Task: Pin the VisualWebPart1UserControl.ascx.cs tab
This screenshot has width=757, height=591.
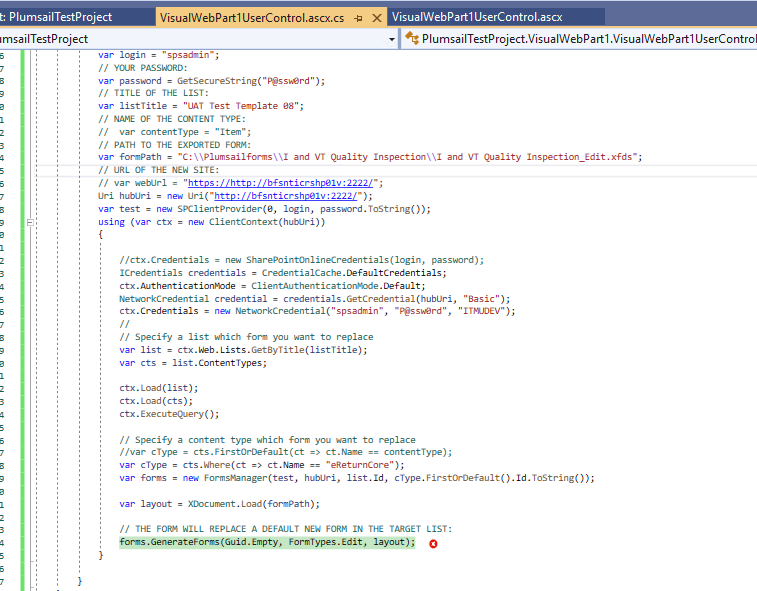Action: pos(359,18)
